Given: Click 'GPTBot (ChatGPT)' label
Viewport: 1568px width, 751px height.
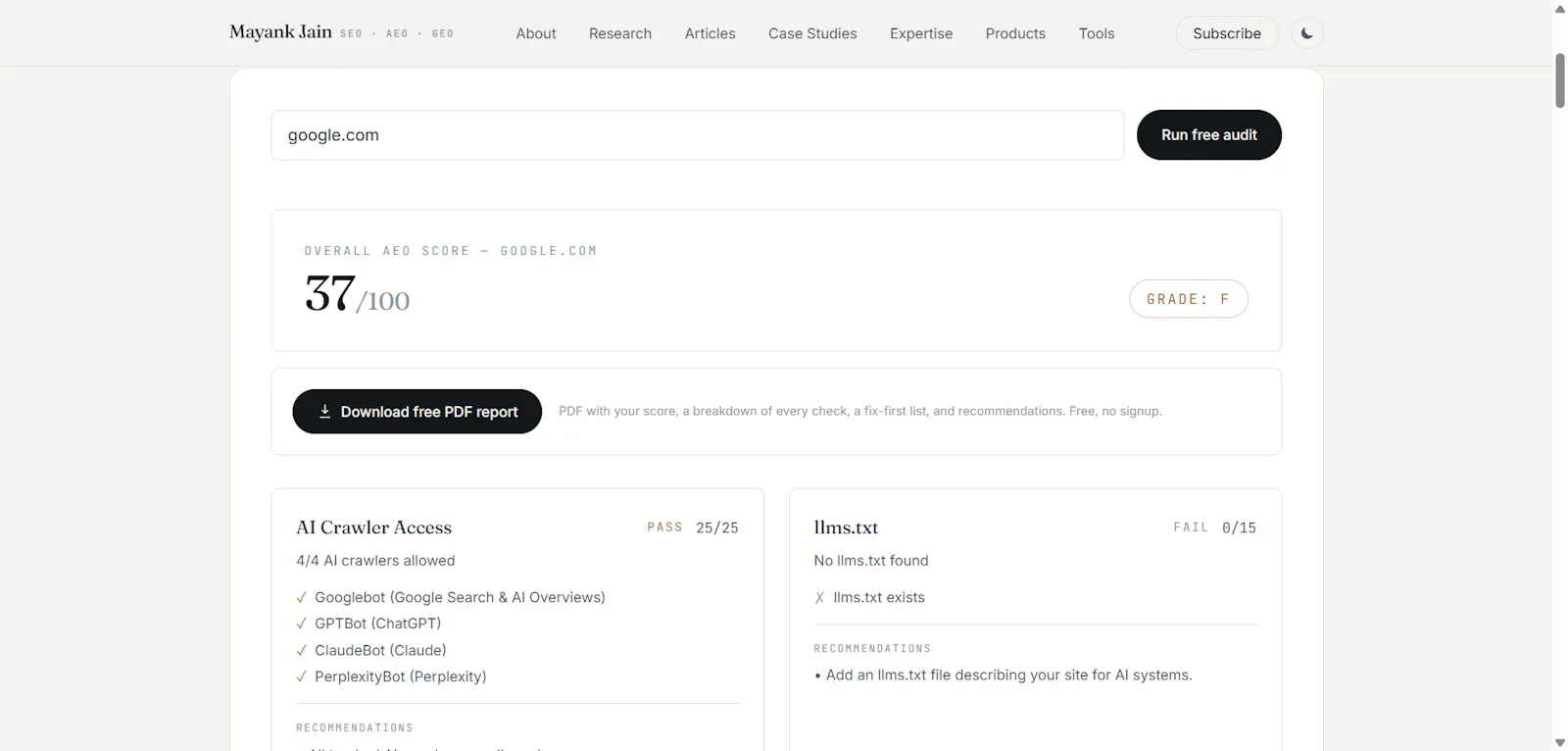Looking at the screenshot, I should (x=378, y=624).
